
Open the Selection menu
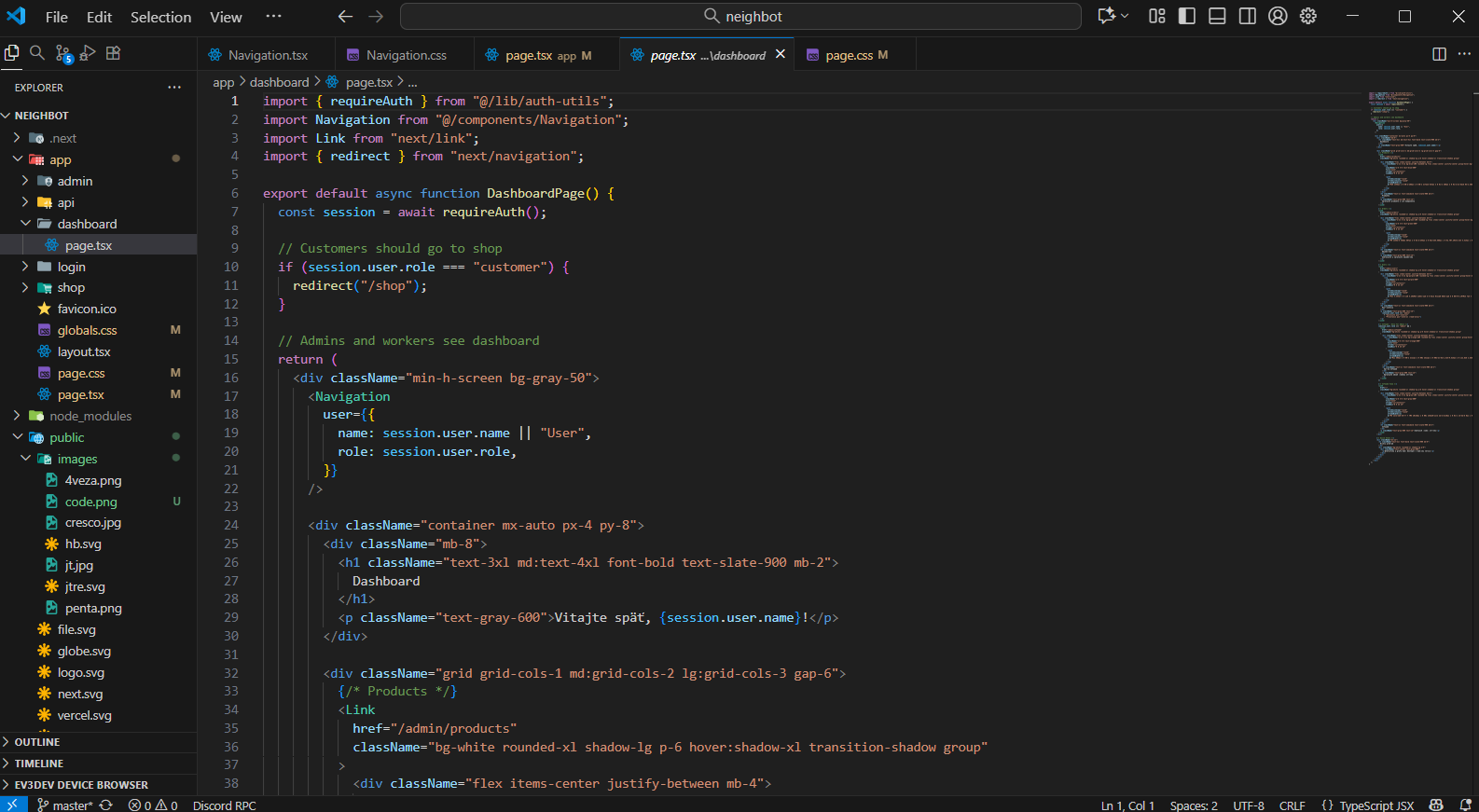tap(160, 17)
